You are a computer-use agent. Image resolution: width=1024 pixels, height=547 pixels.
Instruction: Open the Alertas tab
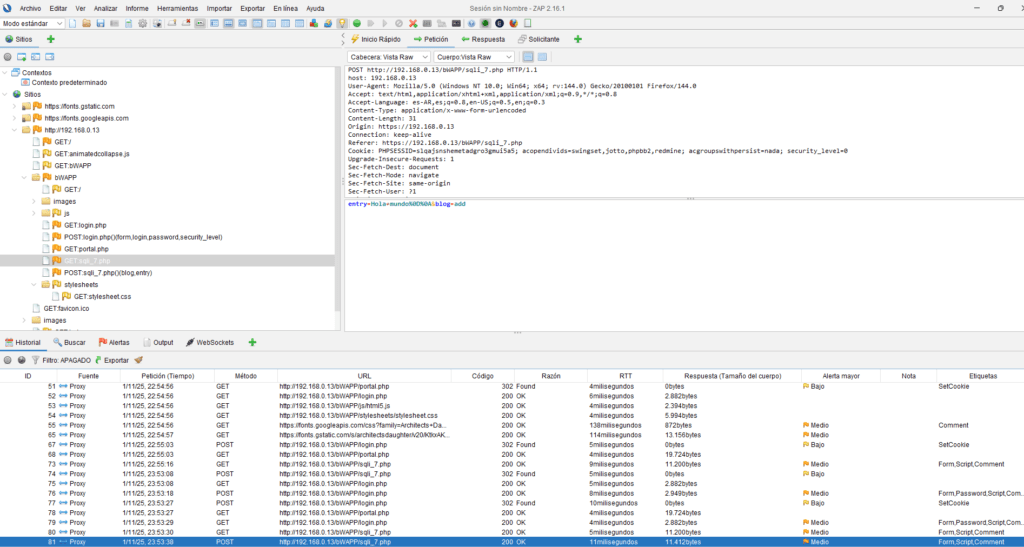point(113,342)
